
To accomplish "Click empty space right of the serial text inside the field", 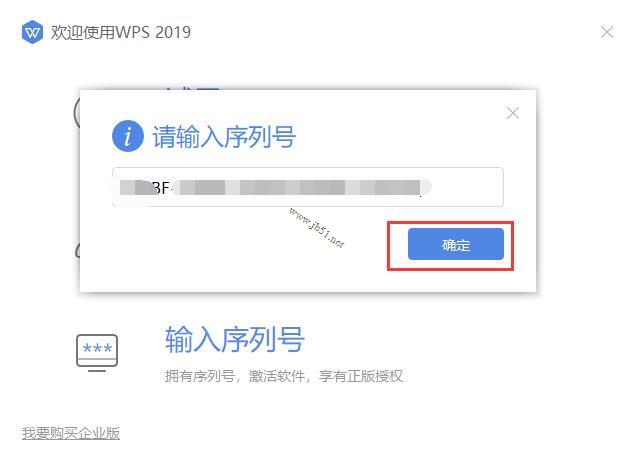I will click(x=466, y=187).
